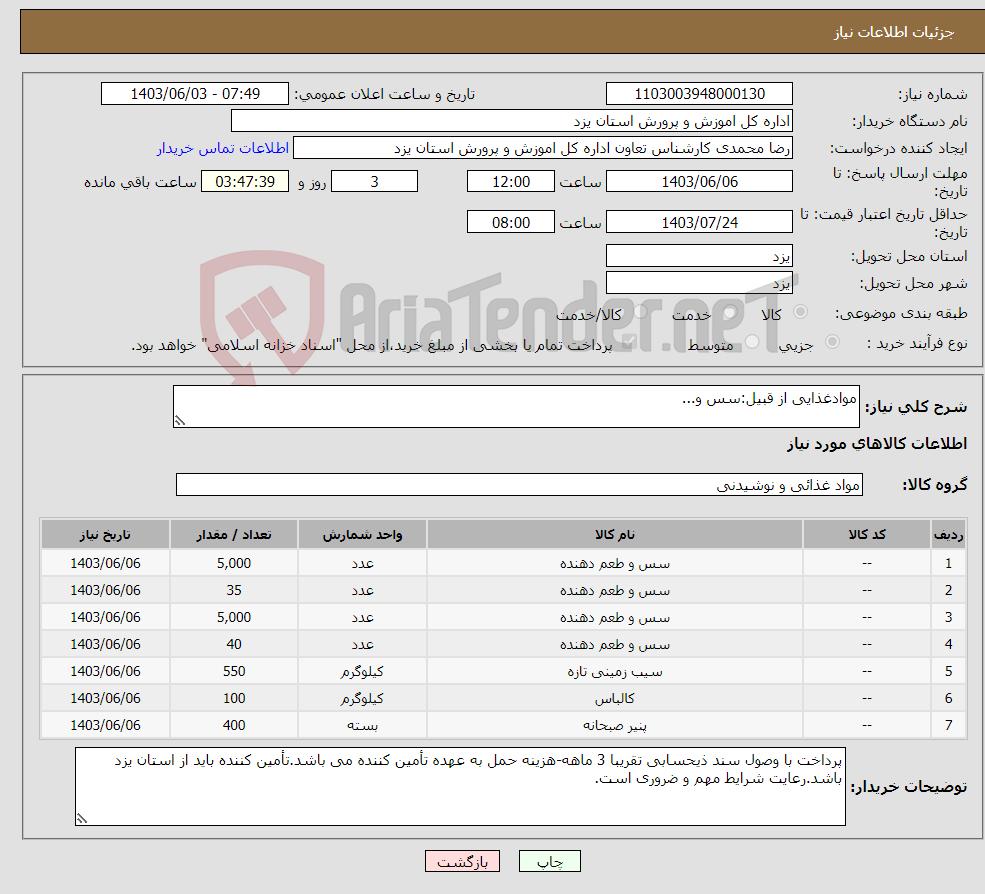The width and height of the screenshot is (985, 894).
Task: Click the request creator name field
Action: 543,148
